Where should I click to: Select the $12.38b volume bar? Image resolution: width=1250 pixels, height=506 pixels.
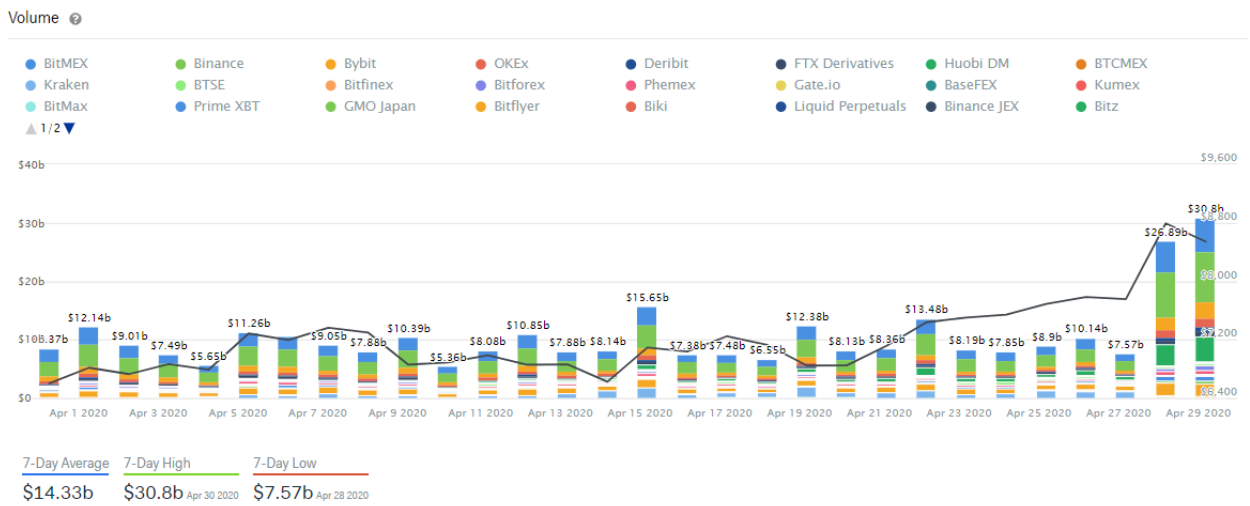806,362
